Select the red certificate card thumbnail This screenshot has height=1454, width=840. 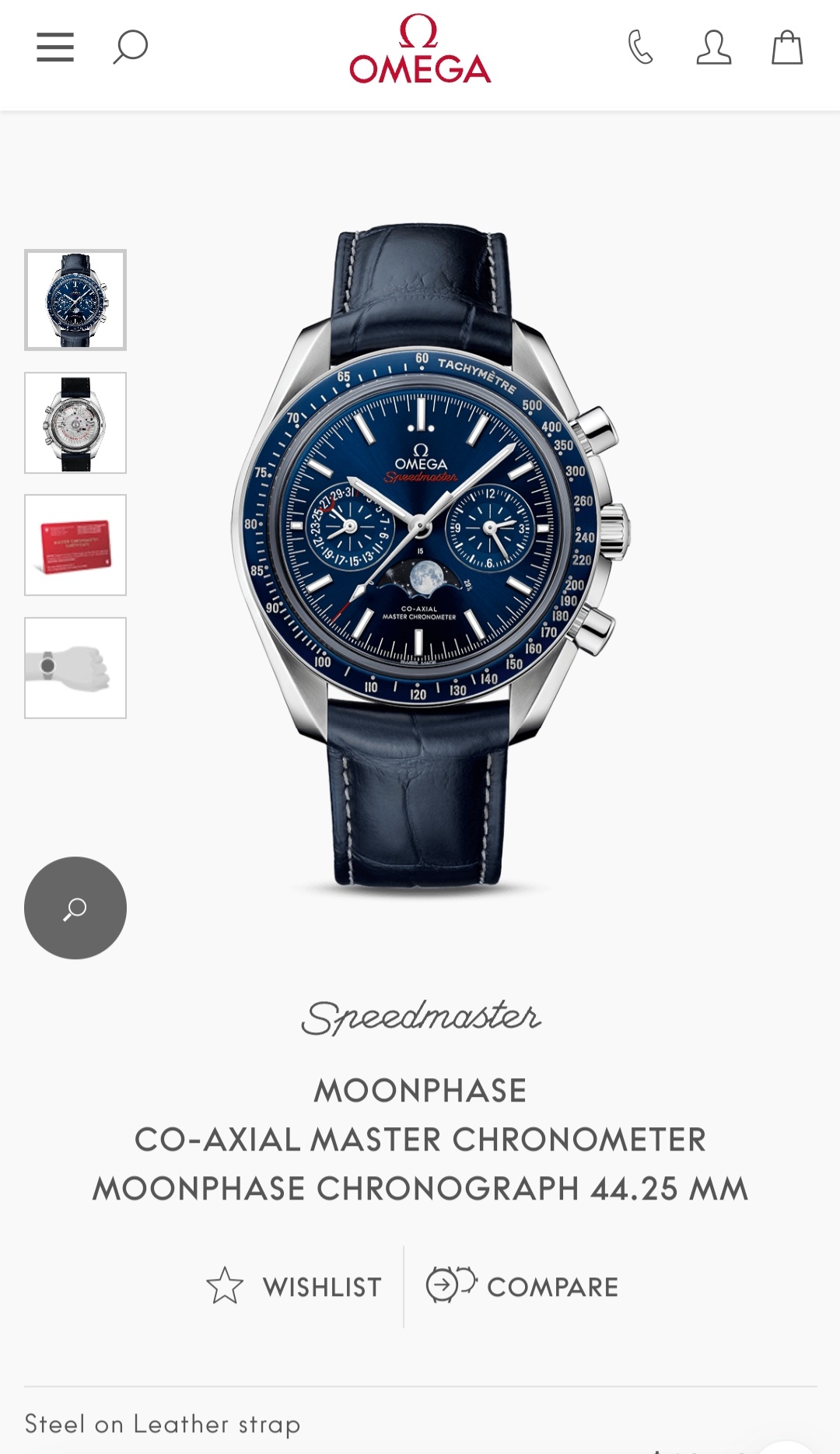coord(75,545)
